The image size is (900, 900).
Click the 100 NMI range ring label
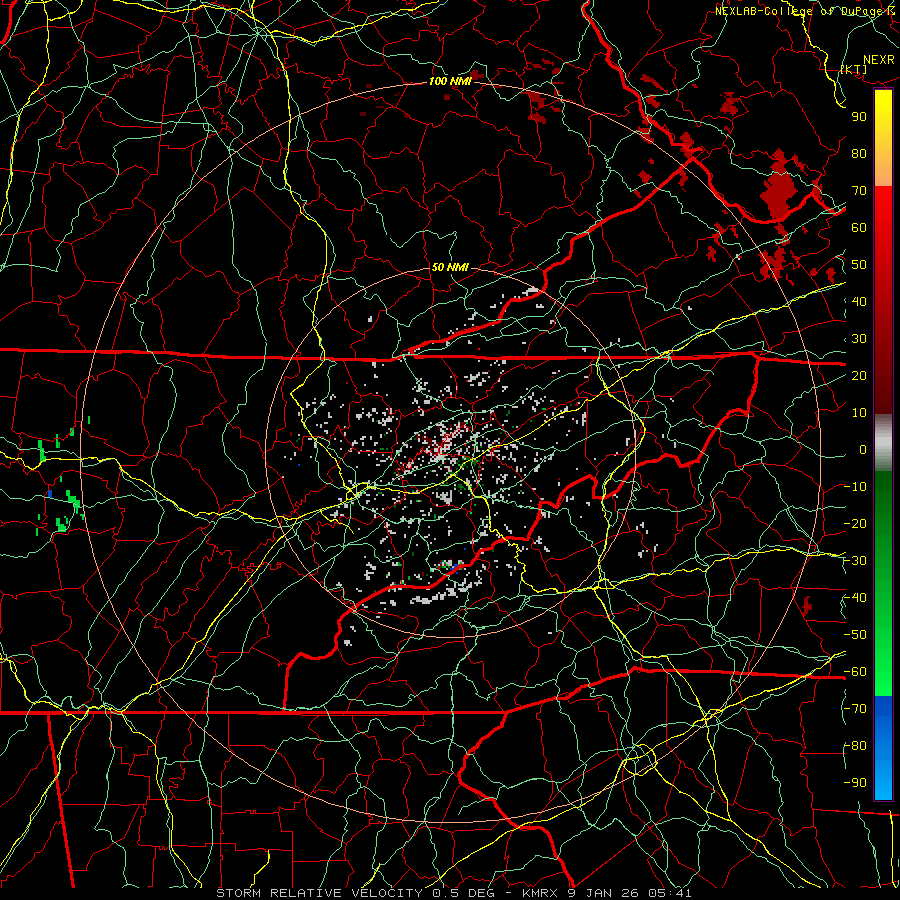tap(450, 81)
